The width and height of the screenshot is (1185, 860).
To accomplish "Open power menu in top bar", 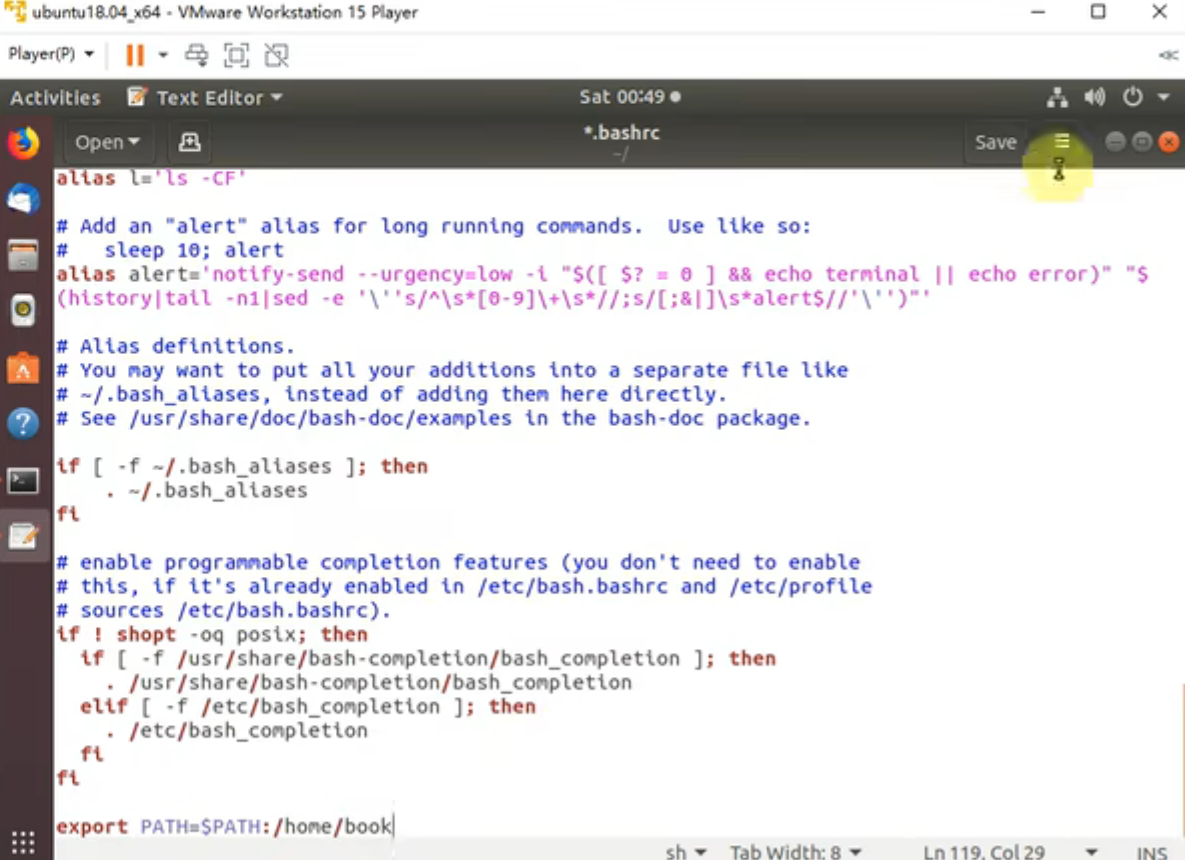I will 1132,97.
